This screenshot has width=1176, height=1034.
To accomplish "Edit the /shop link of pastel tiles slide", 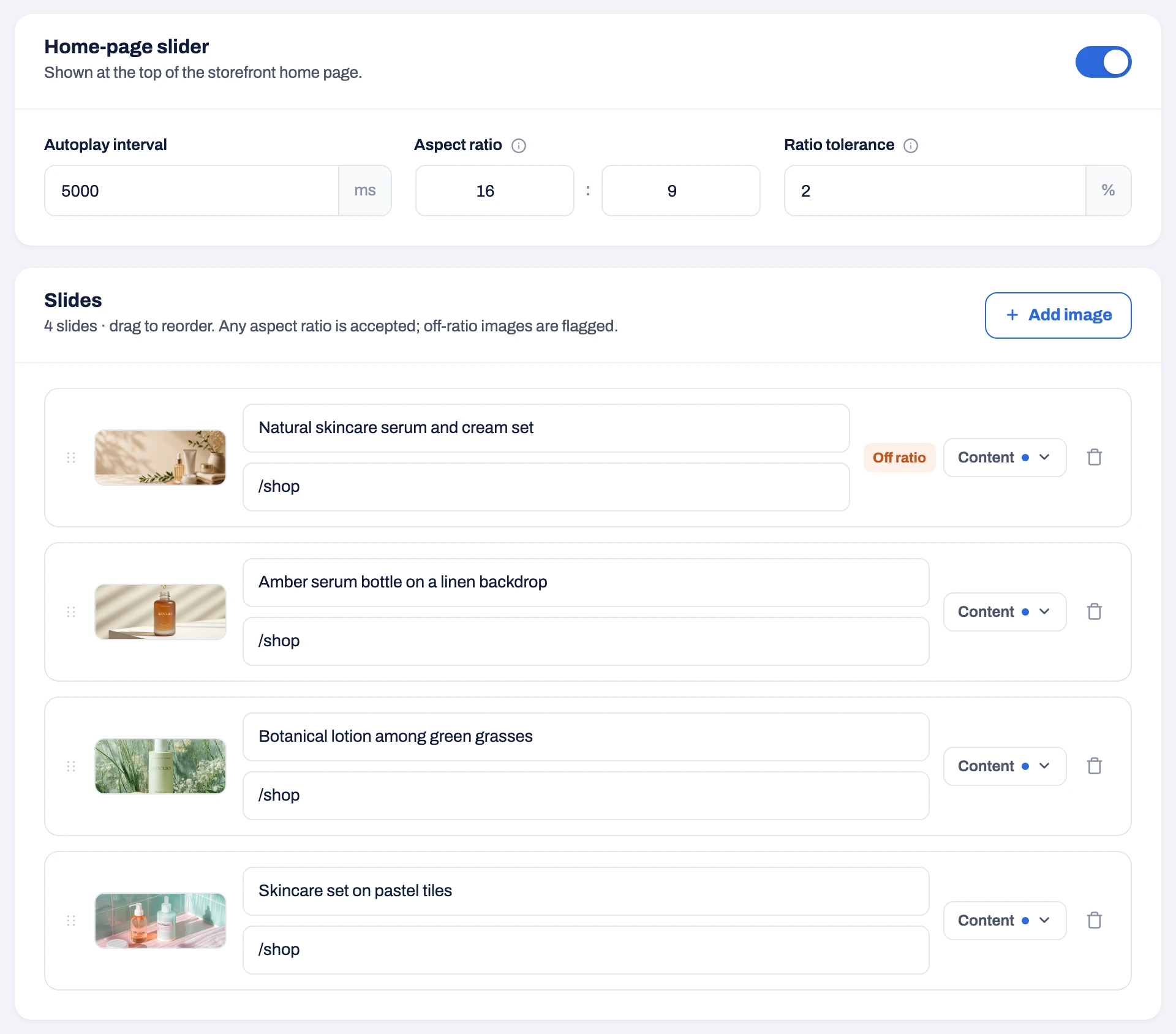I will (x=586, y=950).
